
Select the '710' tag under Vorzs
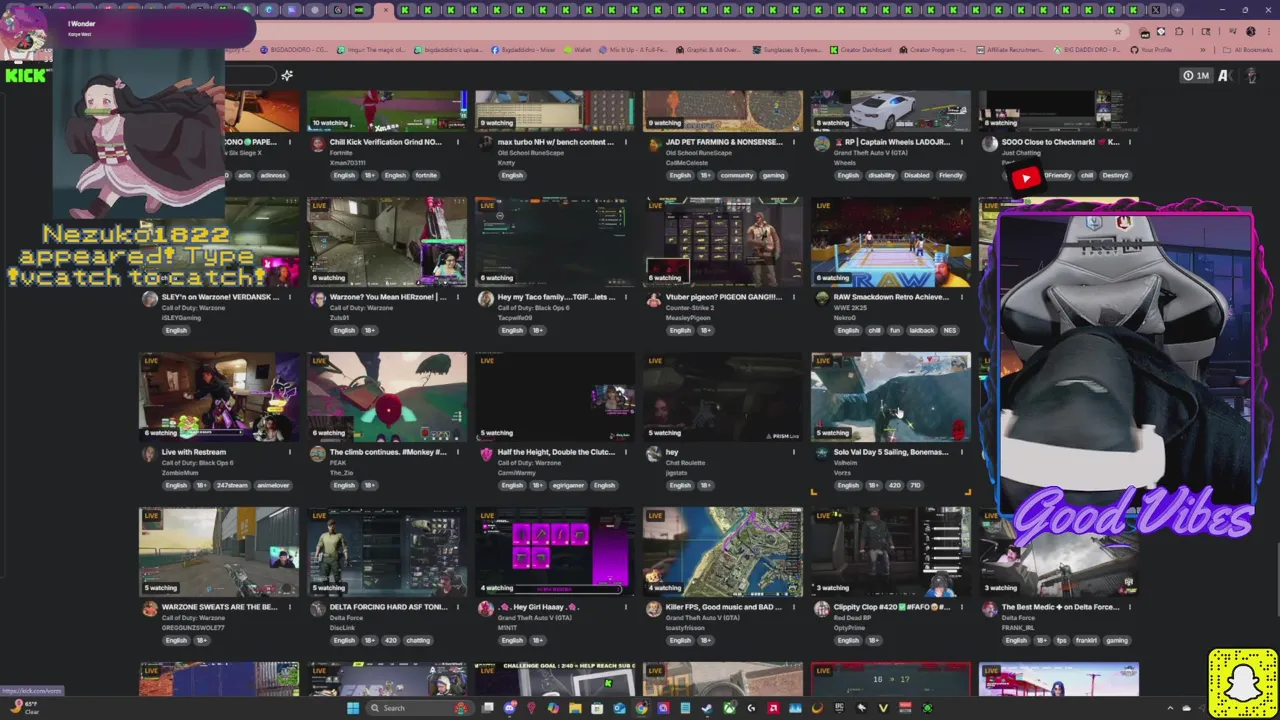pyautogui.click(x=915, y=485)
